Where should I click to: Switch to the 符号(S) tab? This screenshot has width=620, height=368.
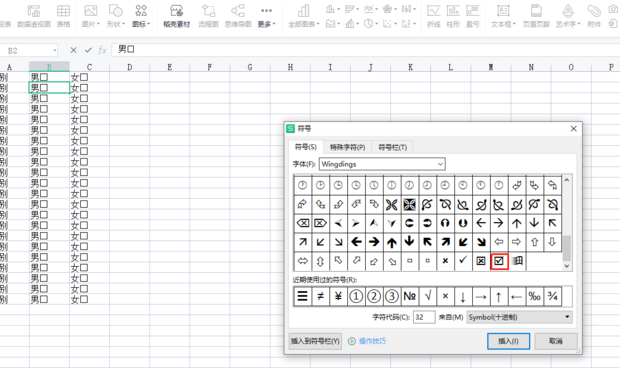pyautogui.click(x=306, y=147)
